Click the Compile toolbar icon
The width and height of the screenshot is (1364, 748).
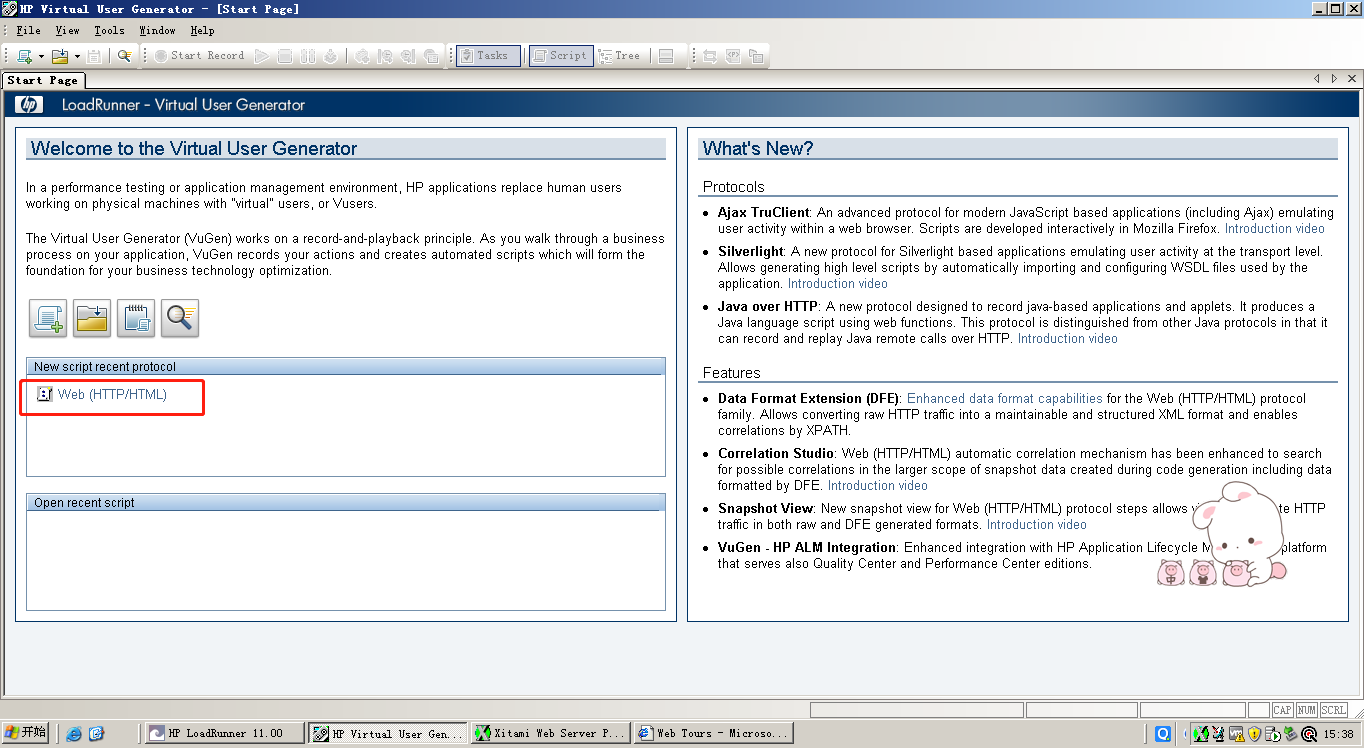click(331, 56)
